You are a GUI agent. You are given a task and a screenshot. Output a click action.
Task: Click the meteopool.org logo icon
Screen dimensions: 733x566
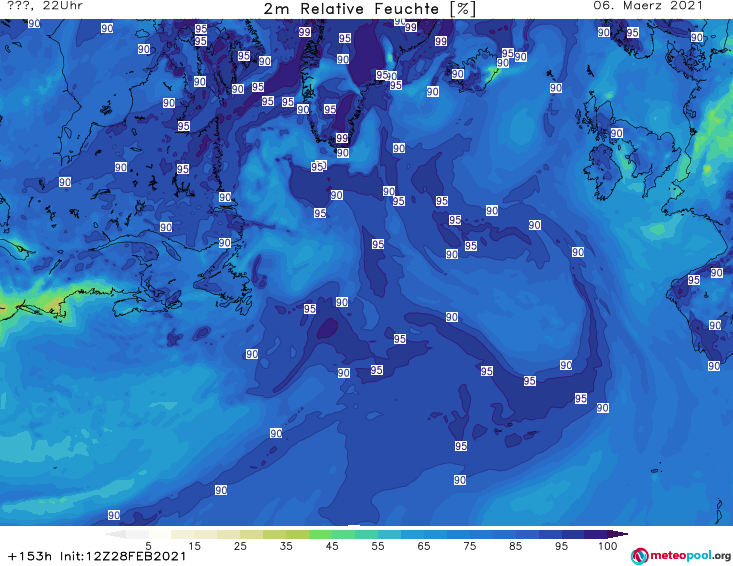[x=639, y=556]
